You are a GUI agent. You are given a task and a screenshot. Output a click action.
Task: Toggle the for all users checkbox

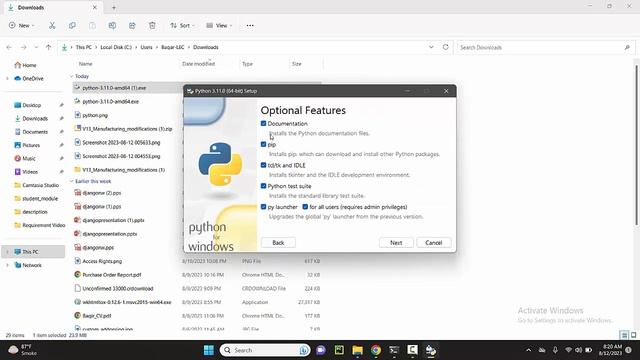coord(305,207)
